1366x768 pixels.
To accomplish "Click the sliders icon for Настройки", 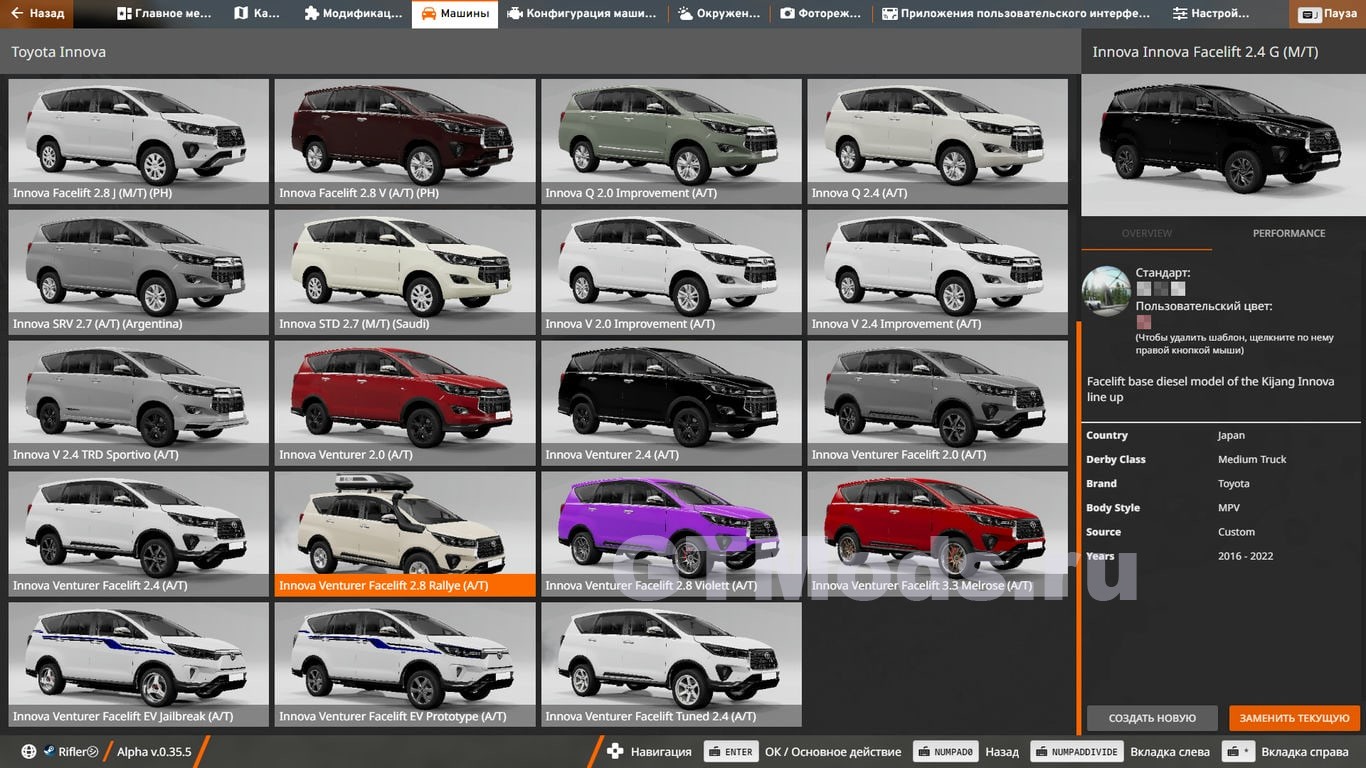I will 1180,14.
